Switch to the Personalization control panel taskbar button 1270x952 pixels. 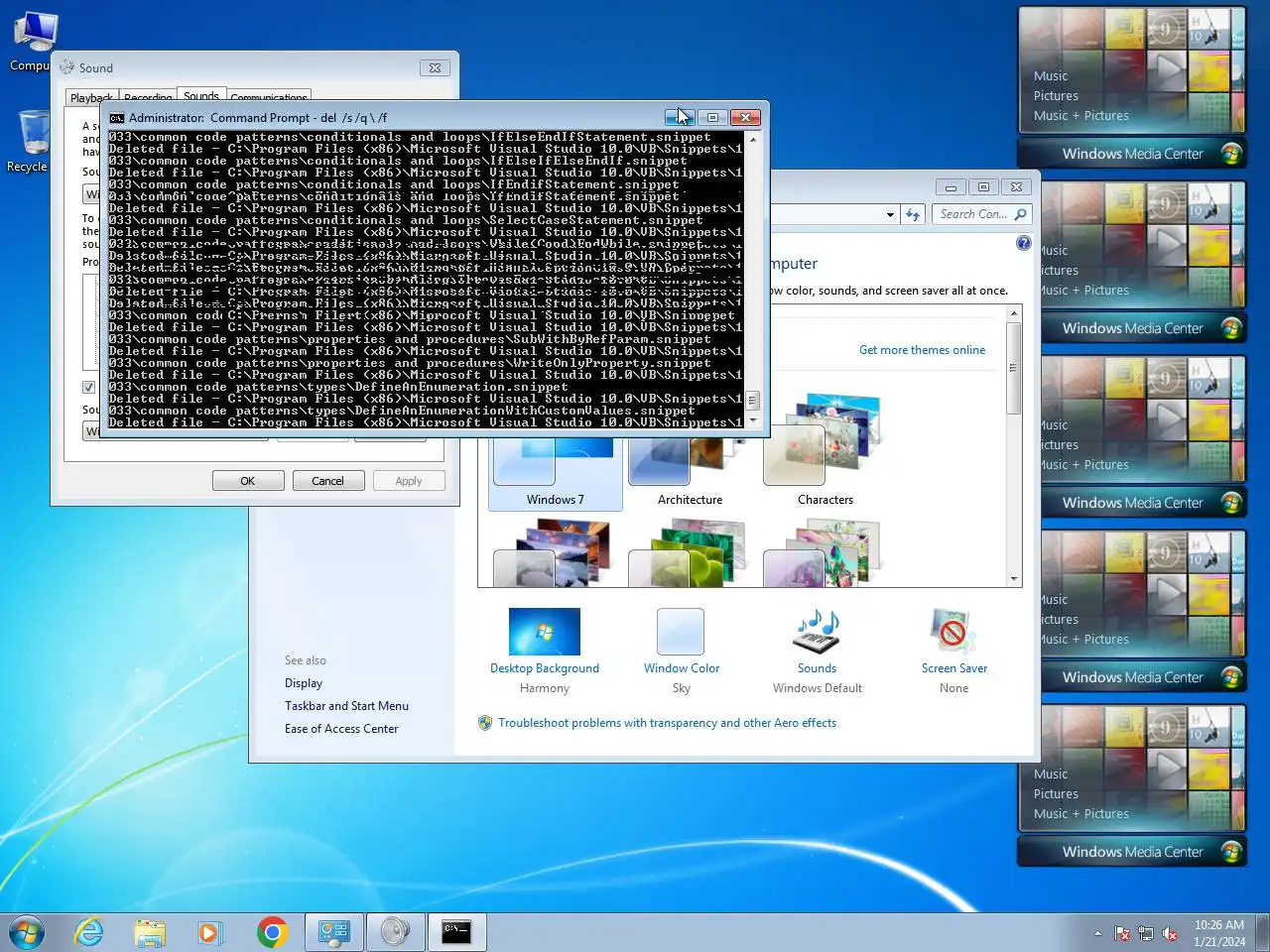click(x=334, y=932)
